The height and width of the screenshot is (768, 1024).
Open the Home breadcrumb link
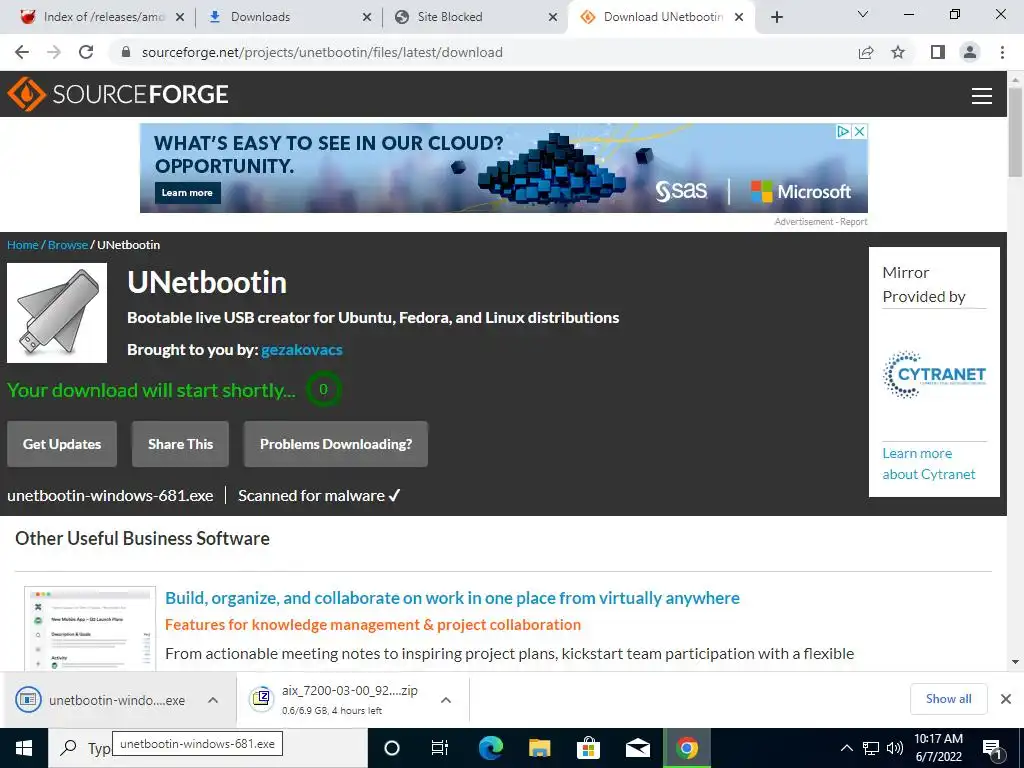click(x=23, y=245)
